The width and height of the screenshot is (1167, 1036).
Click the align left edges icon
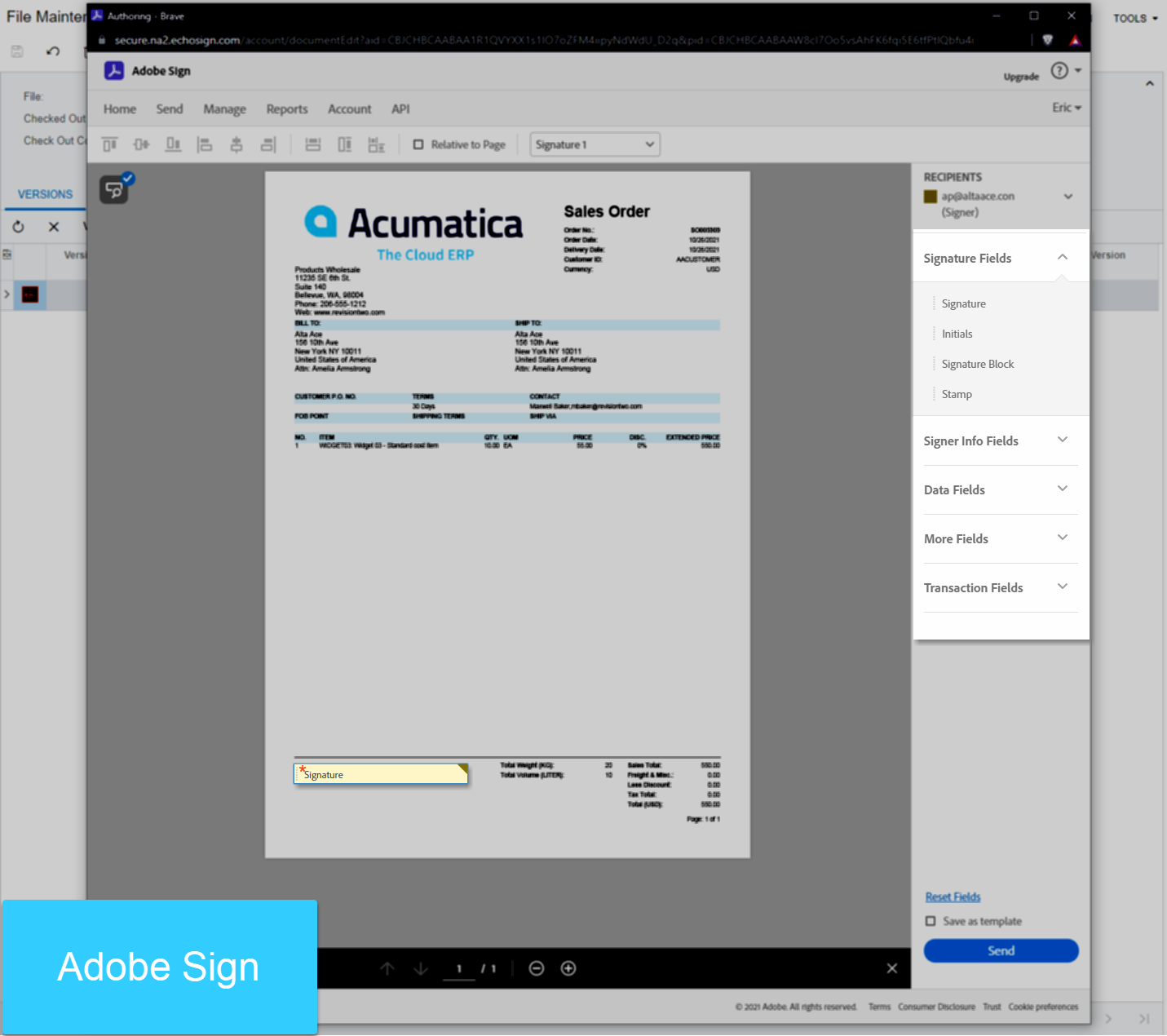[x=204, y=145]
